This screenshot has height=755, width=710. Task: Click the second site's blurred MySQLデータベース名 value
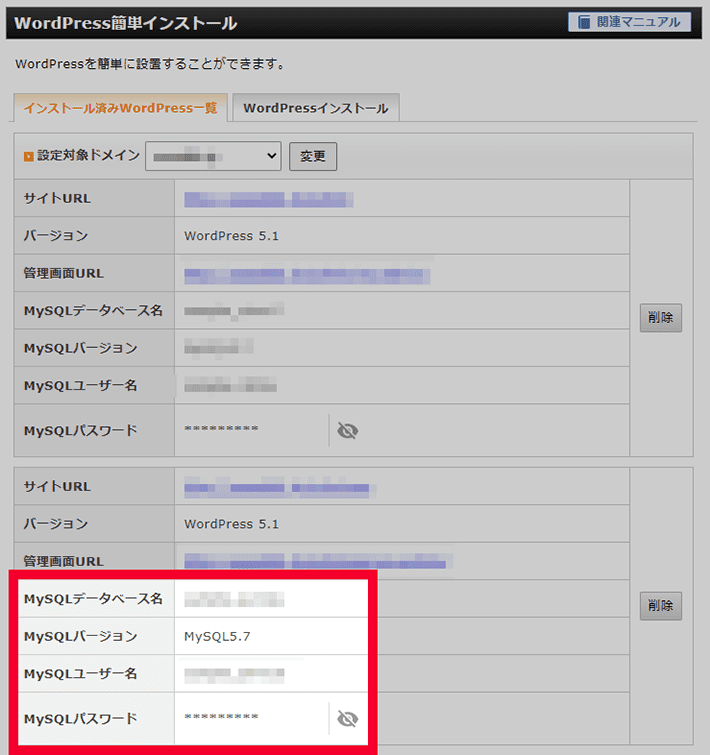pos(234,599)
